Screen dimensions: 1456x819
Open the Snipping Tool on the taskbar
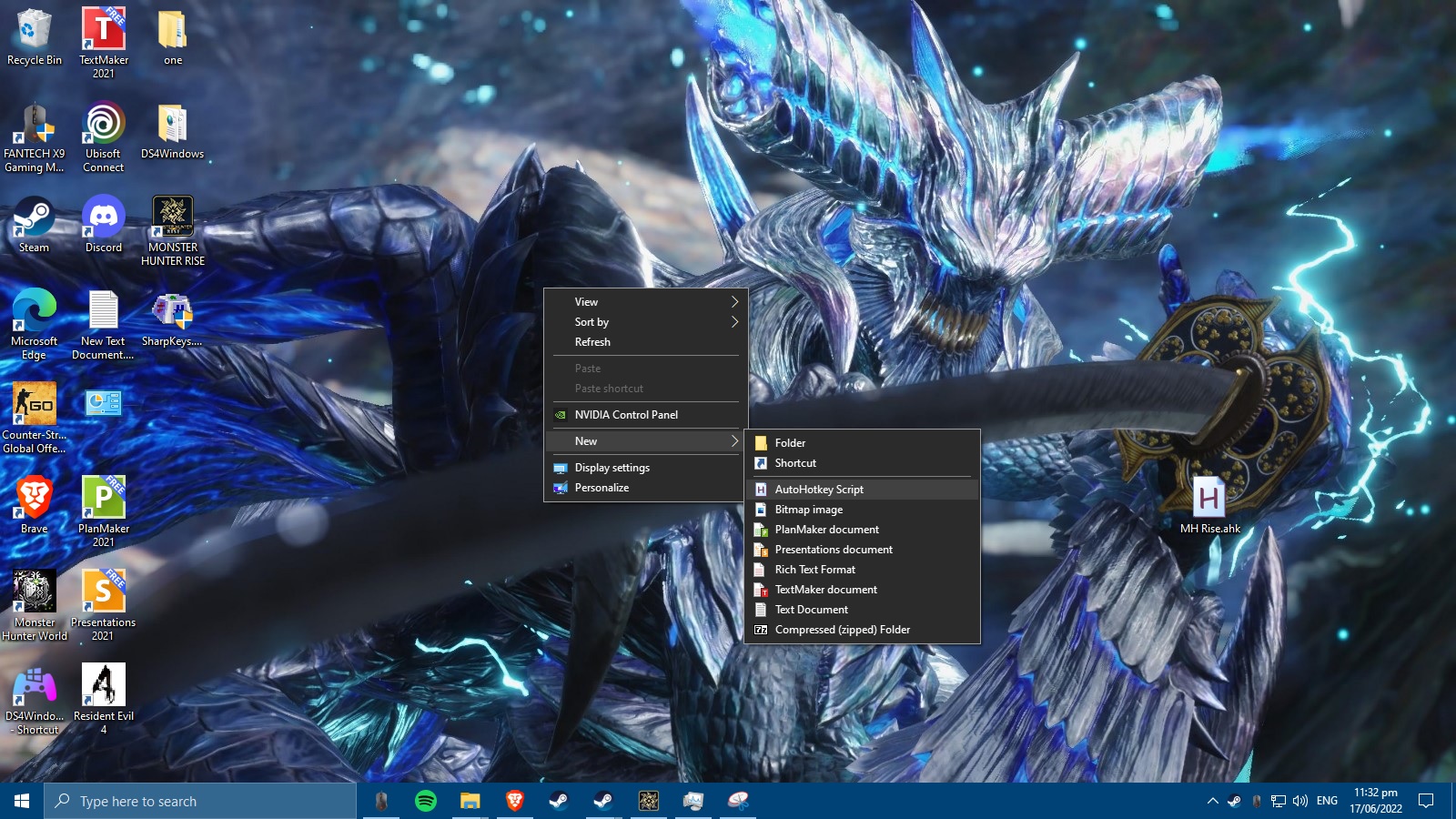(737, 801)
